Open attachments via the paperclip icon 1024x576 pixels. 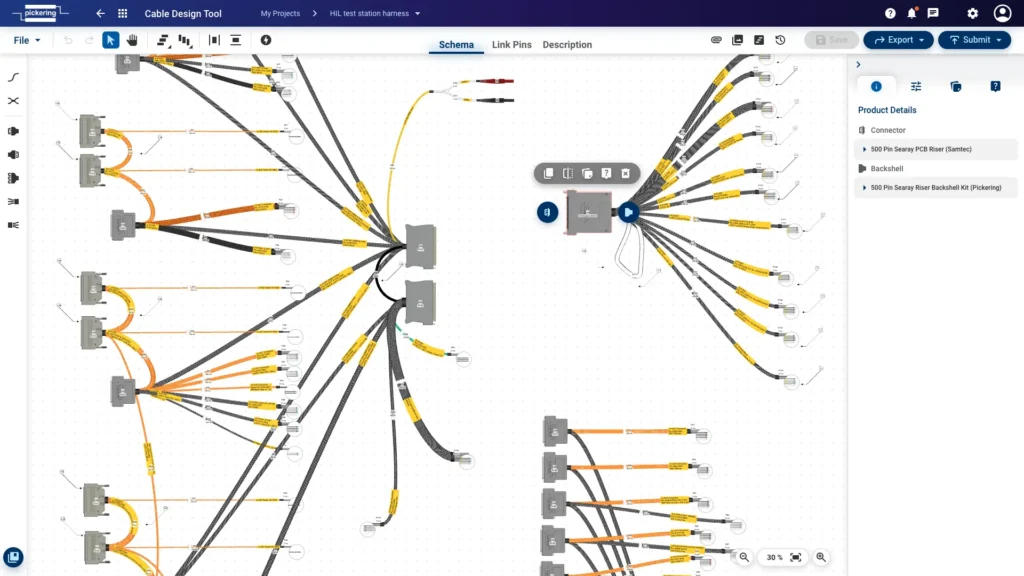point(716,40)
